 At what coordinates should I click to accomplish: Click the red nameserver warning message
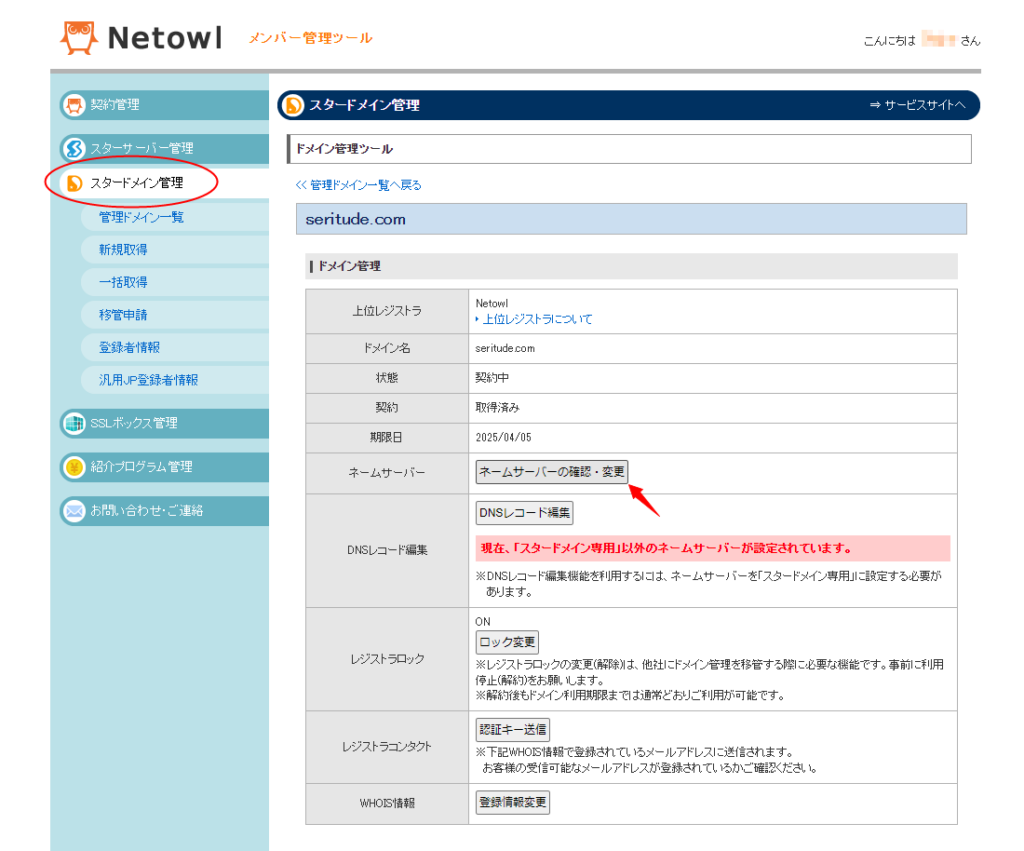pyautogui.click(x=712, y=549)
